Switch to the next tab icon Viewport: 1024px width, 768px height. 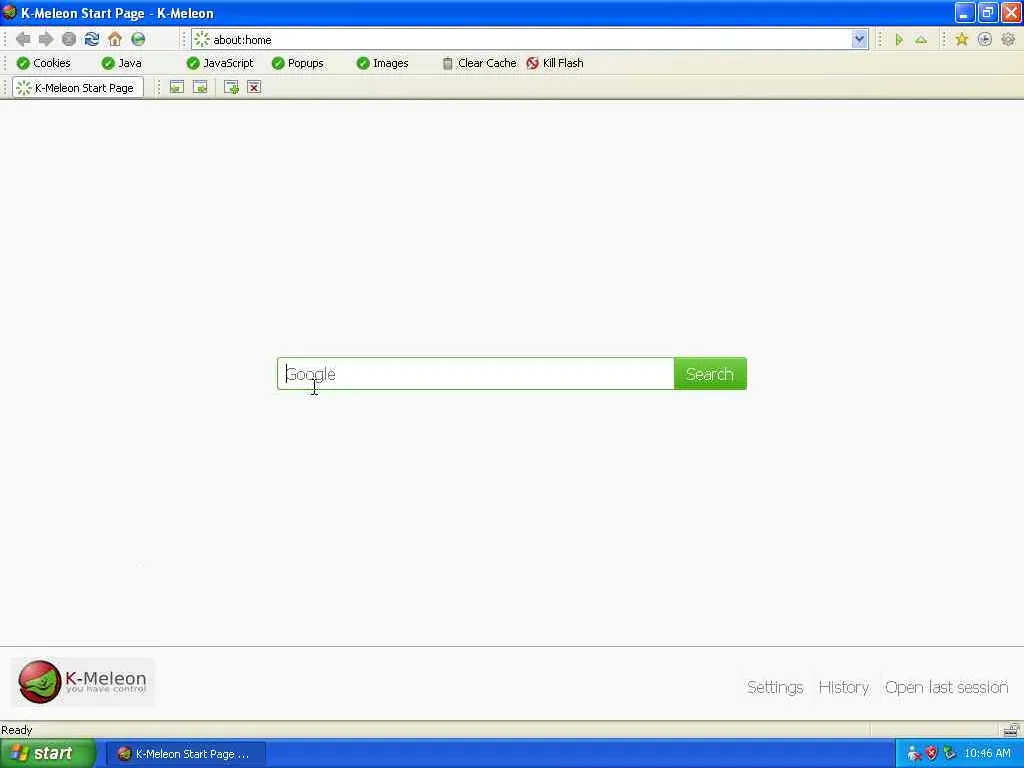coord(200,87)
